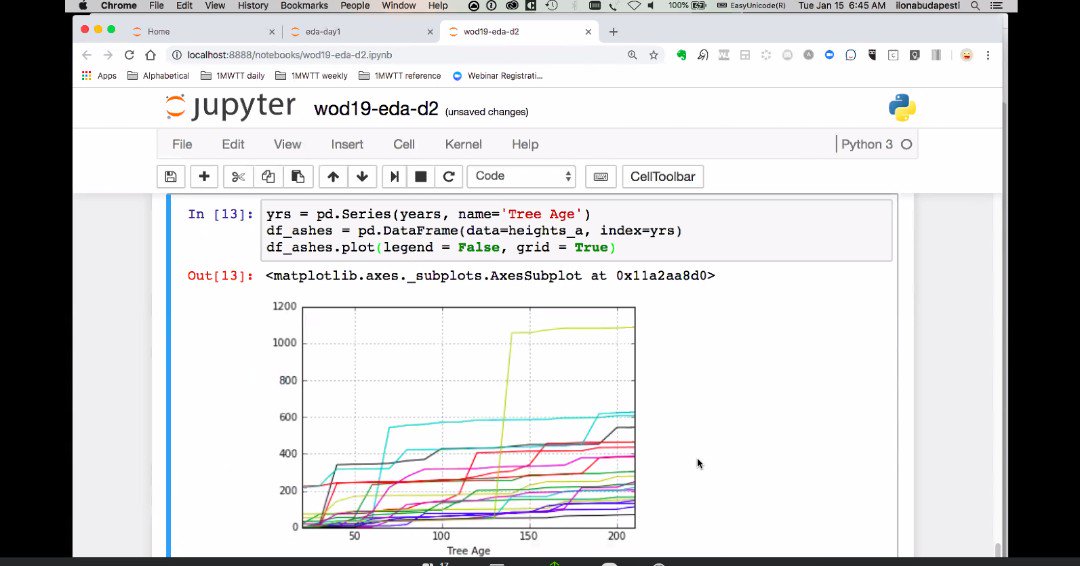Click the Wi-Fi status icon in menu bar
Viewport: 1080px width, 566px height.
[x=634, y=6]
